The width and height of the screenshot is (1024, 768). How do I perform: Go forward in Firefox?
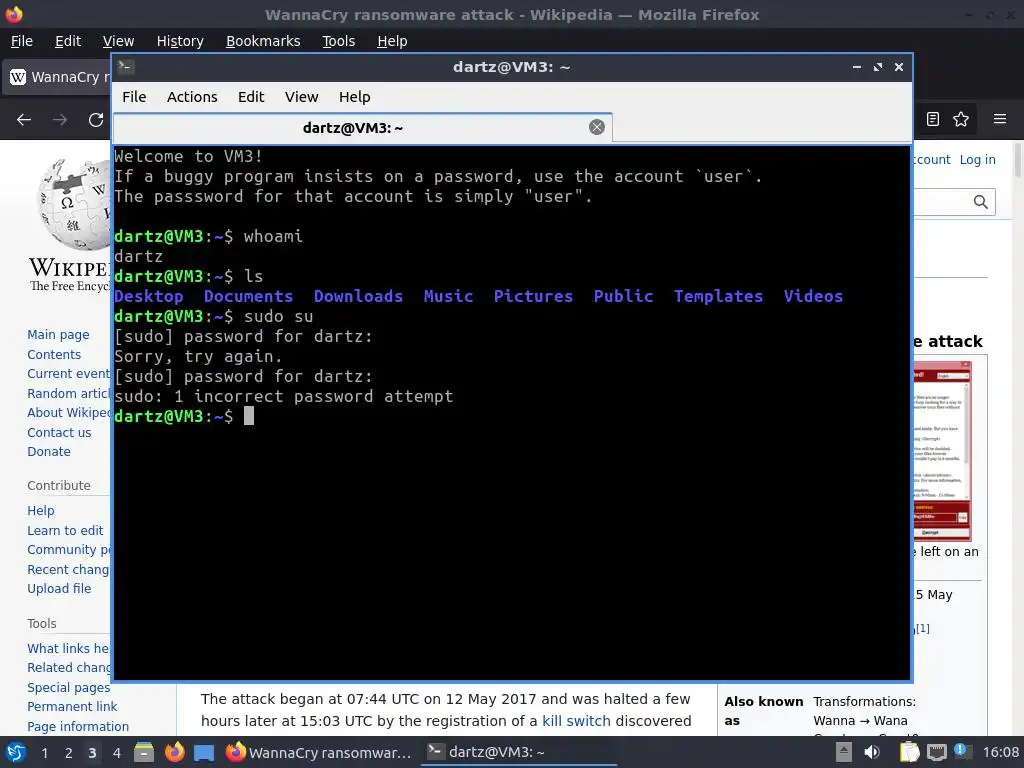(x=60, y=120)
